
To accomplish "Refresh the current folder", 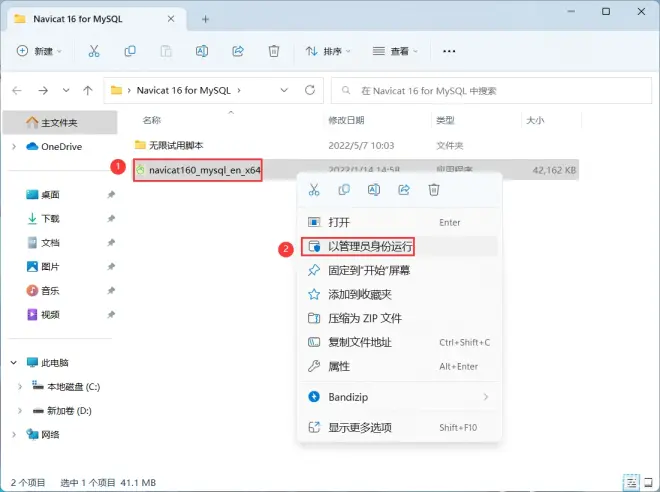I will pos(310,90).
